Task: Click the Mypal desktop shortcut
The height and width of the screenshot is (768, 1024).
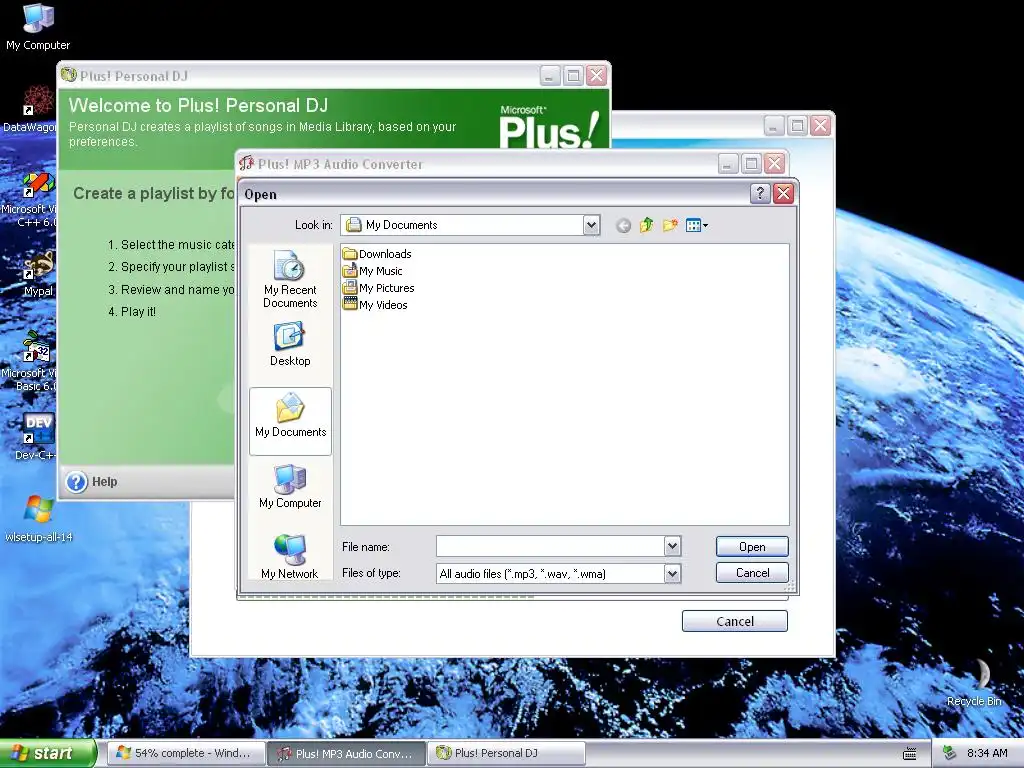Action: [x=38, y=274]
